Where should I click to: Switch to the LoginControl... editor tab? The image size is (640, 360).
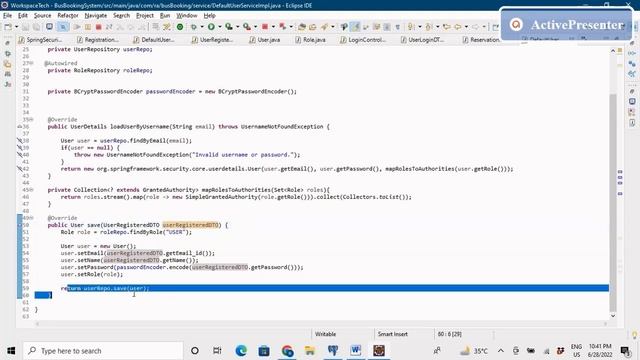(363, 40)
